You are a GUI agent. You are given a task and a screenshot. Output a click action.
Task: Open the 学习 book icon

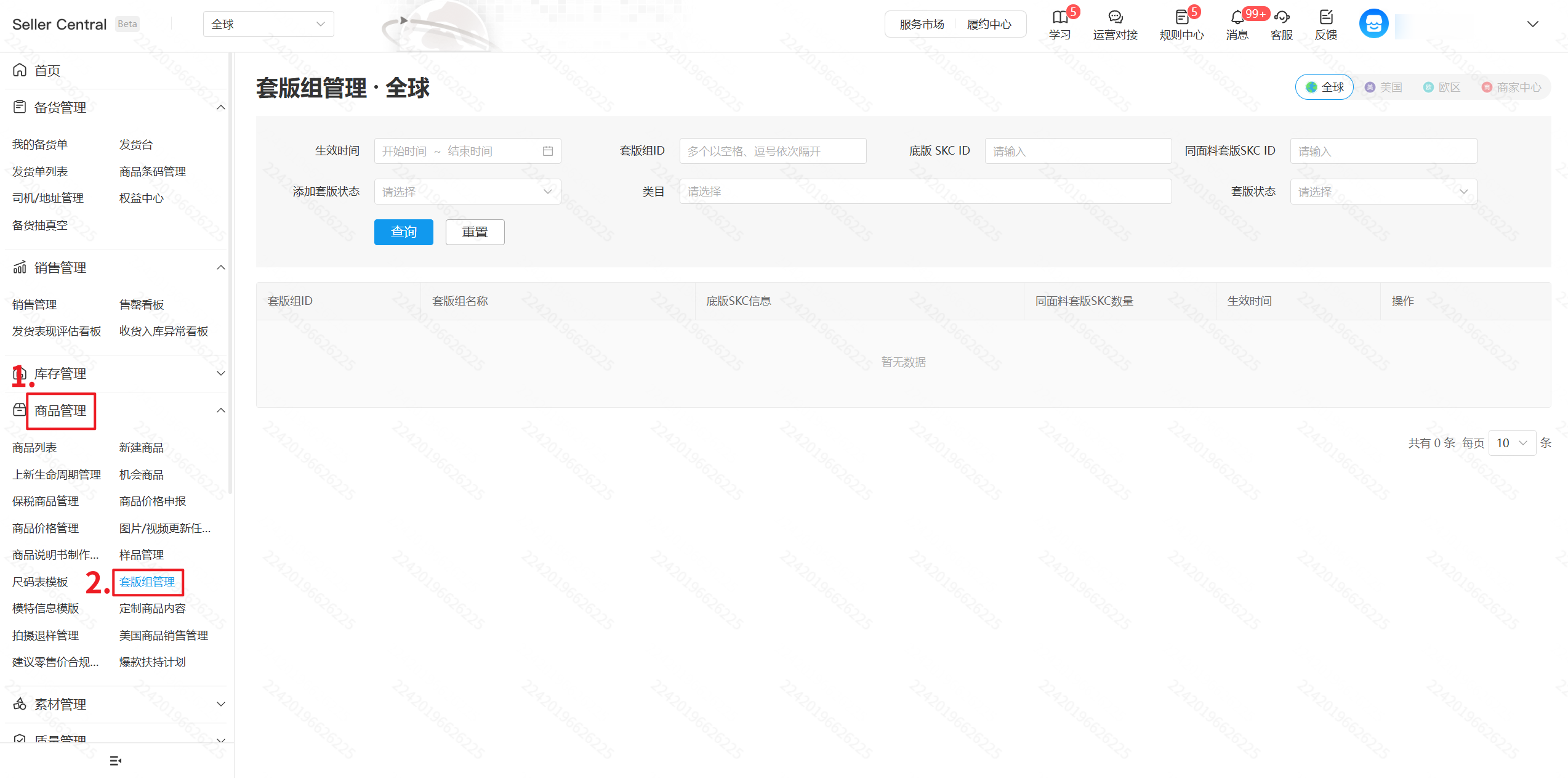(1059, 17)
